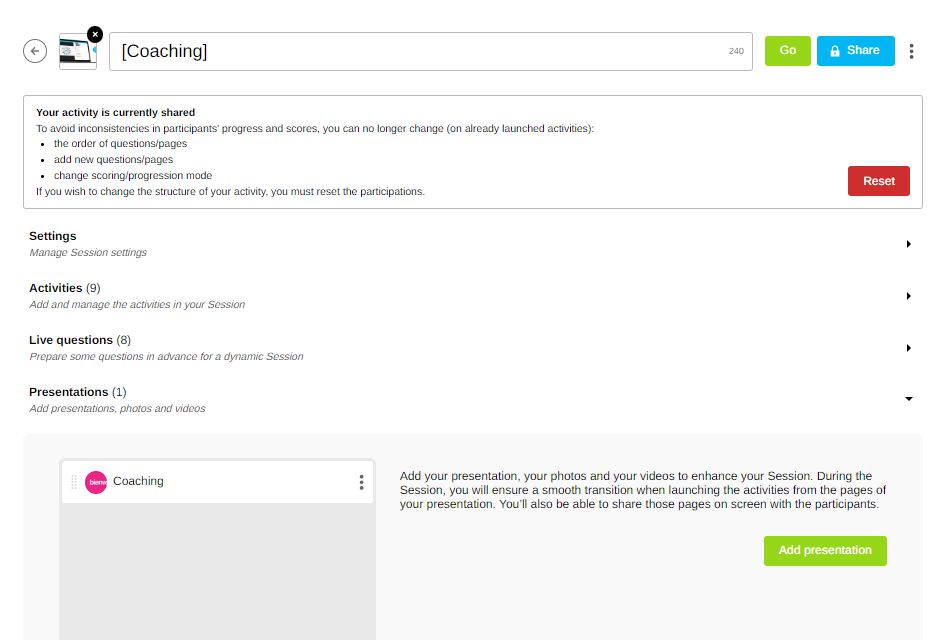Expand the Live questions section arrow
932x640 pixels.
click(x=908, y=348)
